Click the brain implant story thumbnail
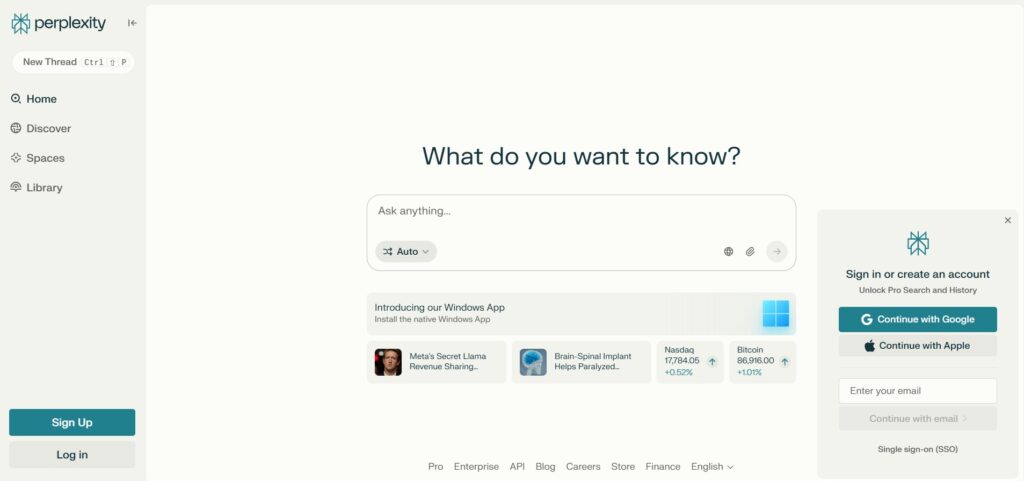Viewport: 1024px width, 481px height. tap(533, 362)
